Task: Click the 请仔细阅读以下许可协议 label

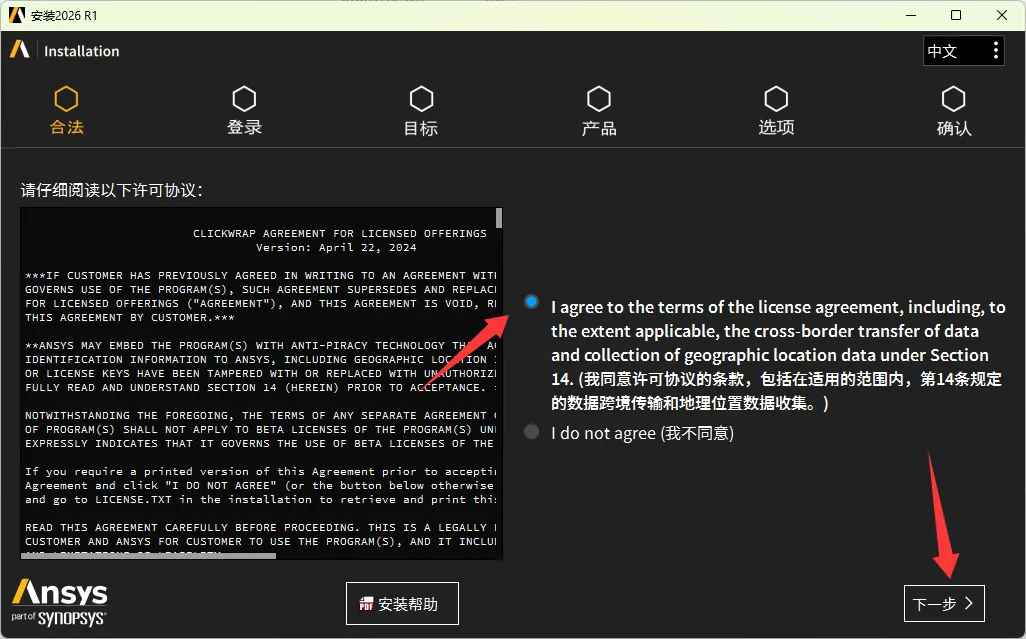Action: coord(112,190)
